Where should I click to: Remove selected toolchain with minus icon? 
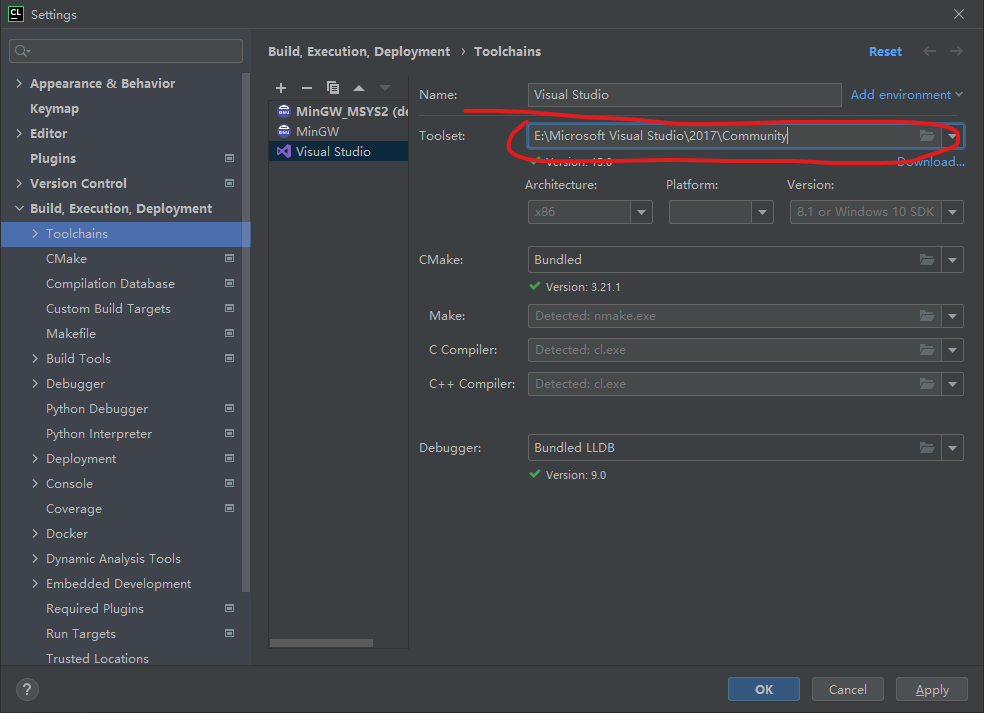(307, 88)
